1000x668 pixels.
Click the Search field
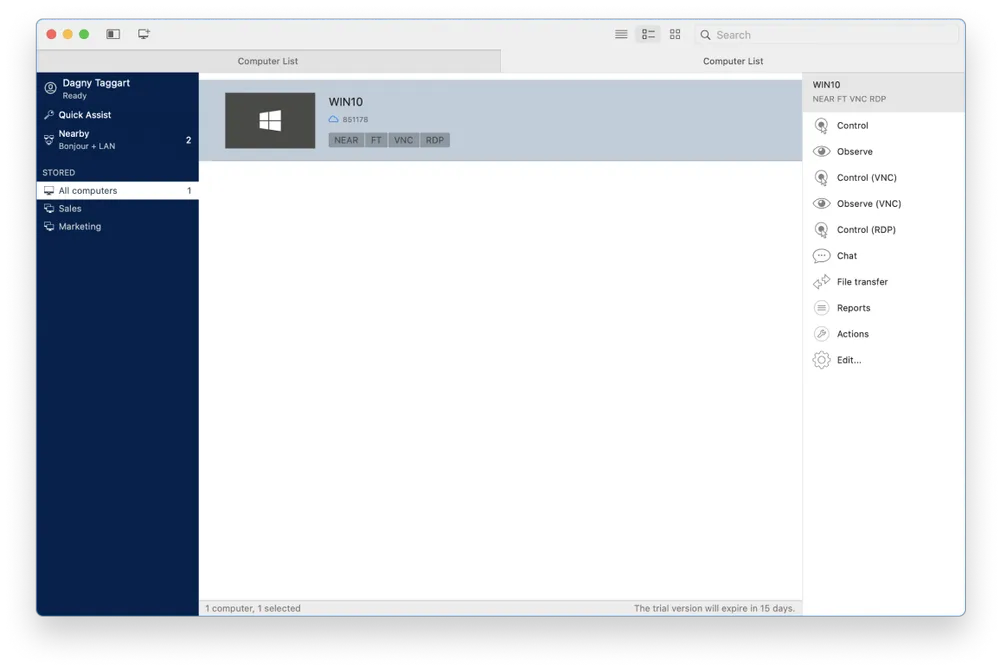[827, 35]
